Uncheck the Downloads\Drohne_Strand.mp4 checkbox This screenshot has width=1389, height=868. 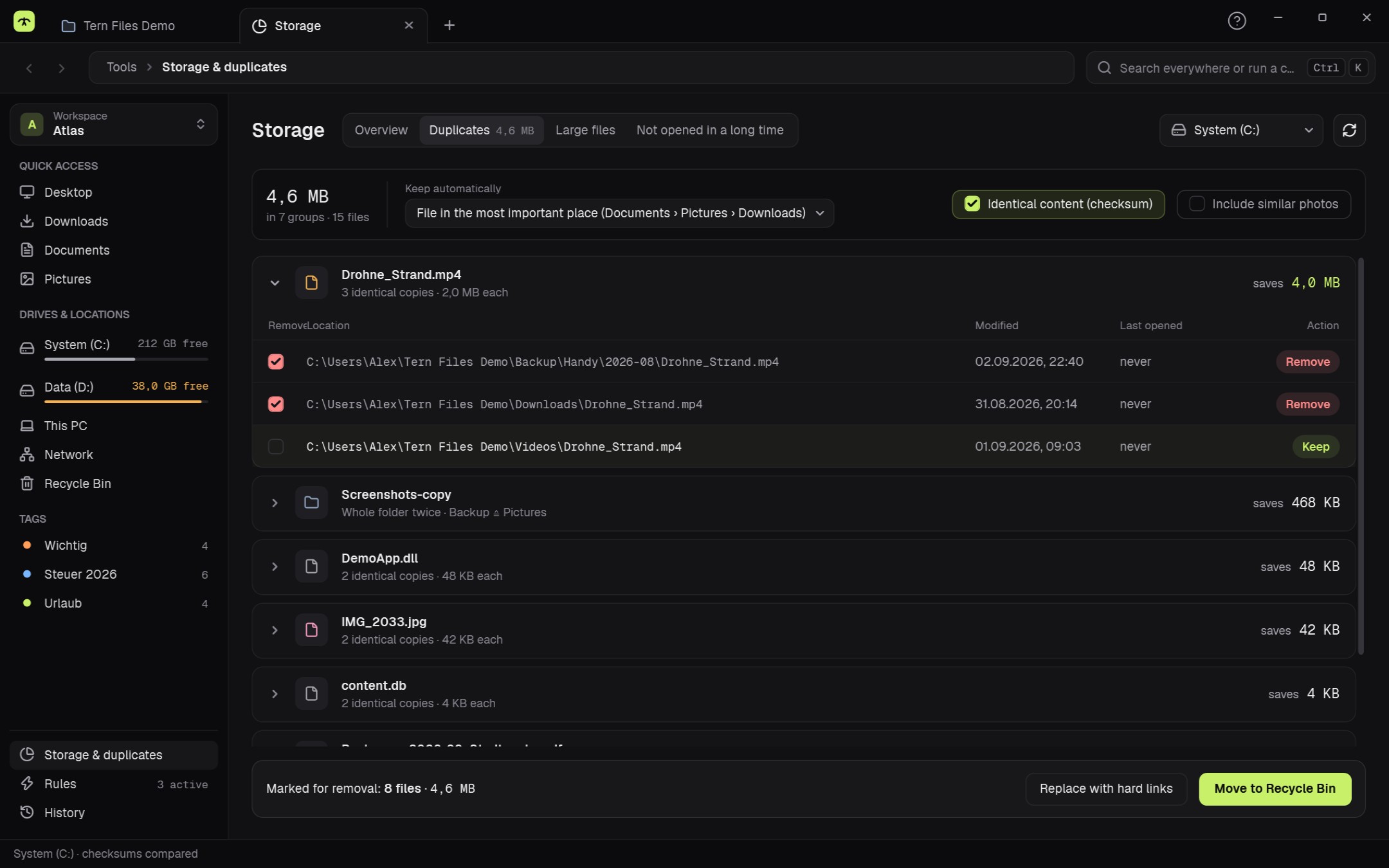point(276,404)
